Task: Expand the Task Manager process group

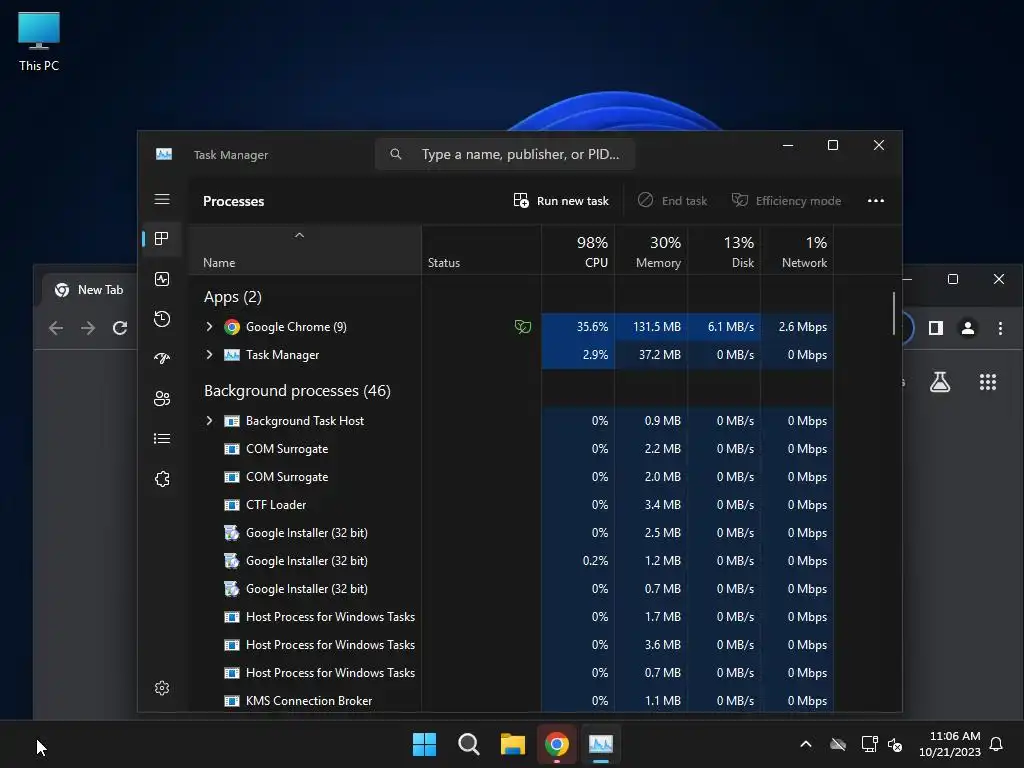Action: tap(209, 355)
